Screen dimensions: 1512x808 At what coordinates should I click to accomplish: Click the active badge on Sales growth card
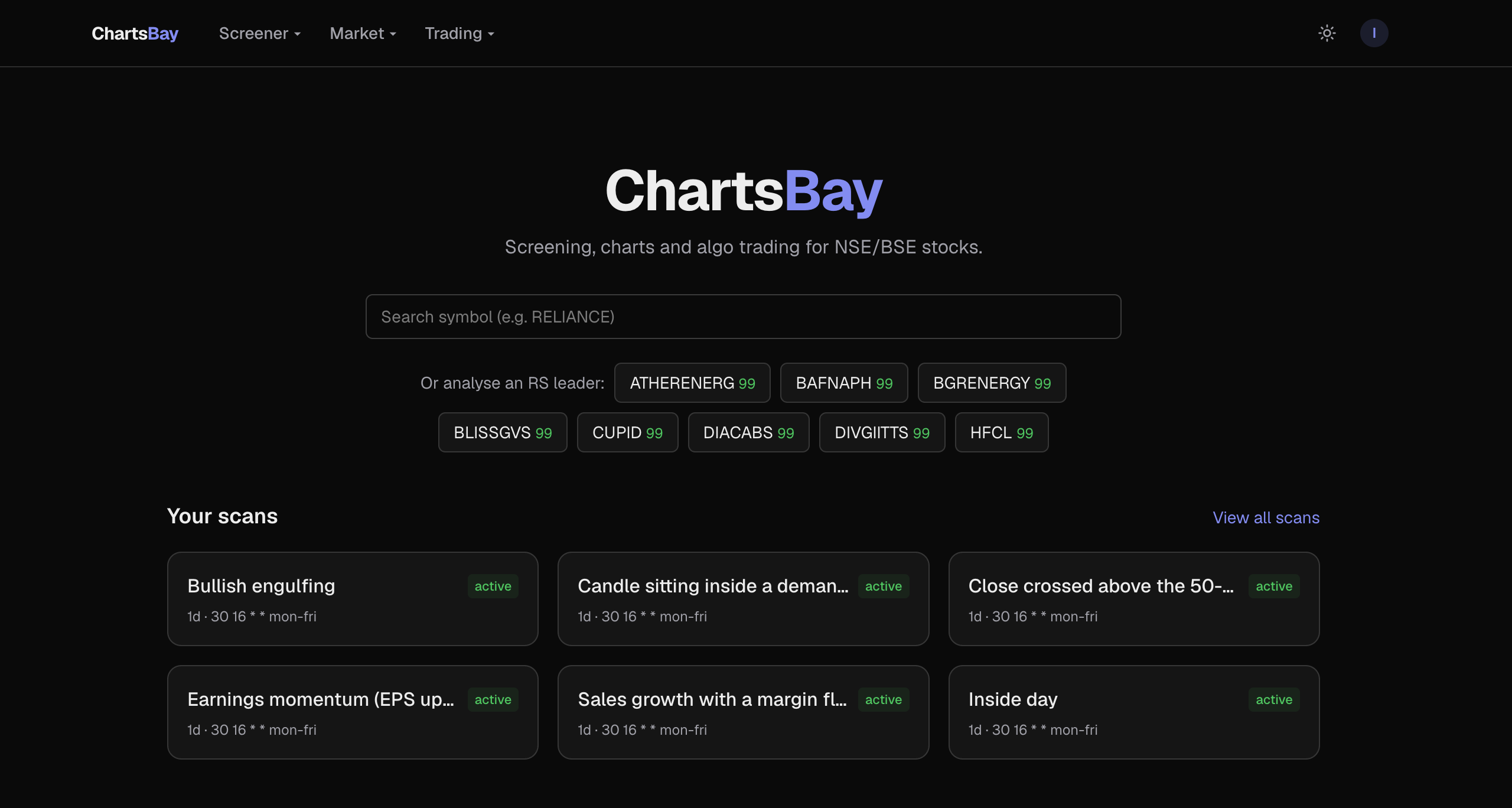884,699
